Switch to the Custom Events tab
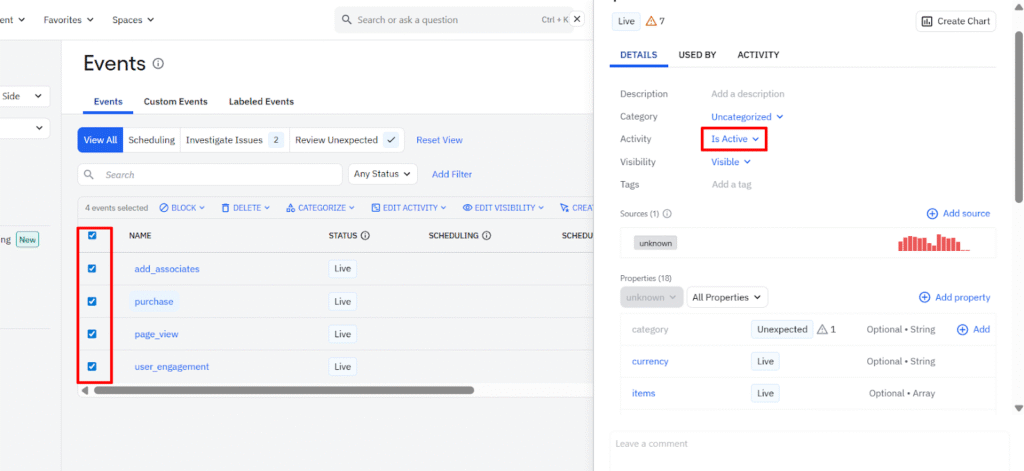The height and width of the screenshot is (471, 1024). click(x=175, y=101)
